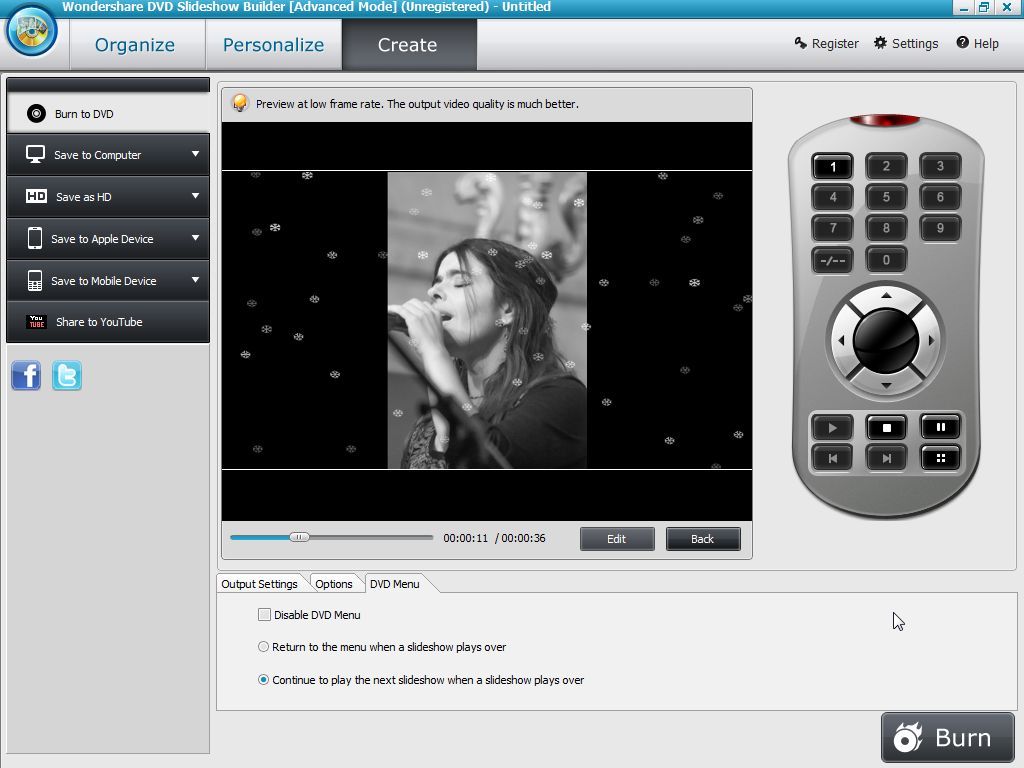The image size is (1024, 768).
Task: Click the remote DVD menu grid button
Action: pos(940,458)
